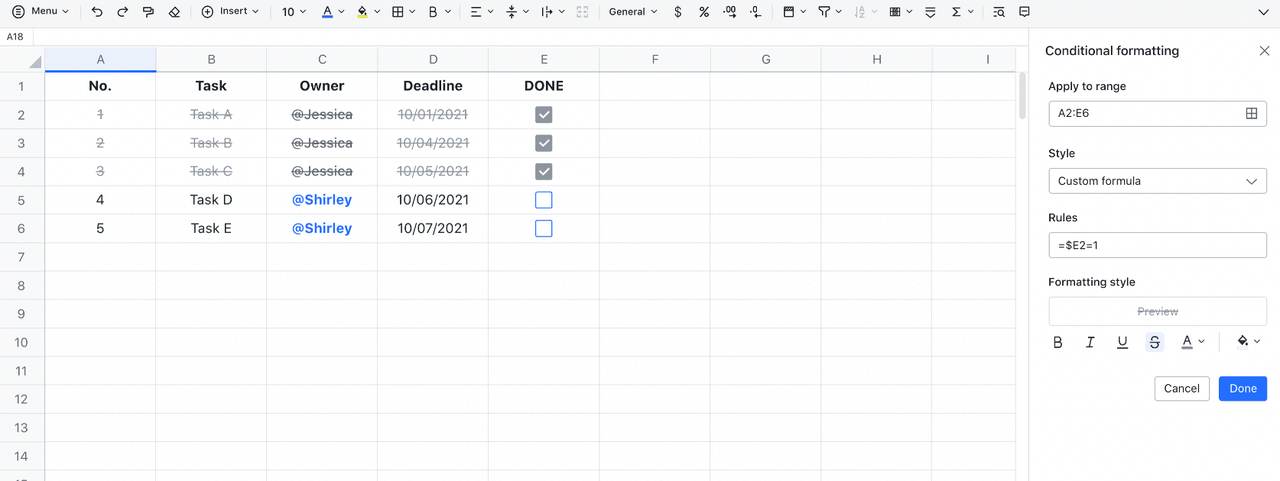The image size is (1280, 481).
Task: Check the DONE checkbox for Task E
Action: (x=543, y=229)
